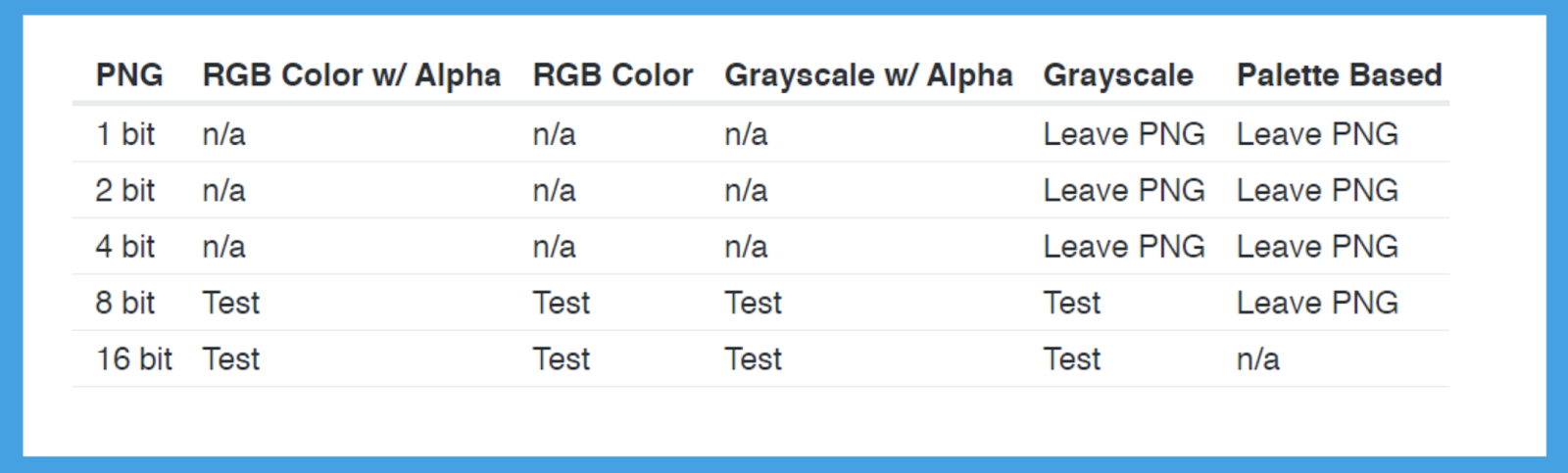Click the Grayscale column header
1568x473 pixels.
click(x=1118, y=75)
